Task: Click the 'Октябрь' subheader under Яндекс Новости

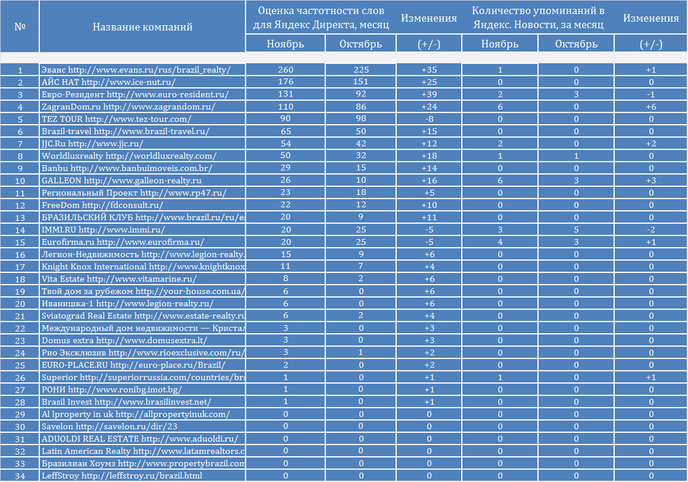Action: pyautogui.click(x=576, y=44)
